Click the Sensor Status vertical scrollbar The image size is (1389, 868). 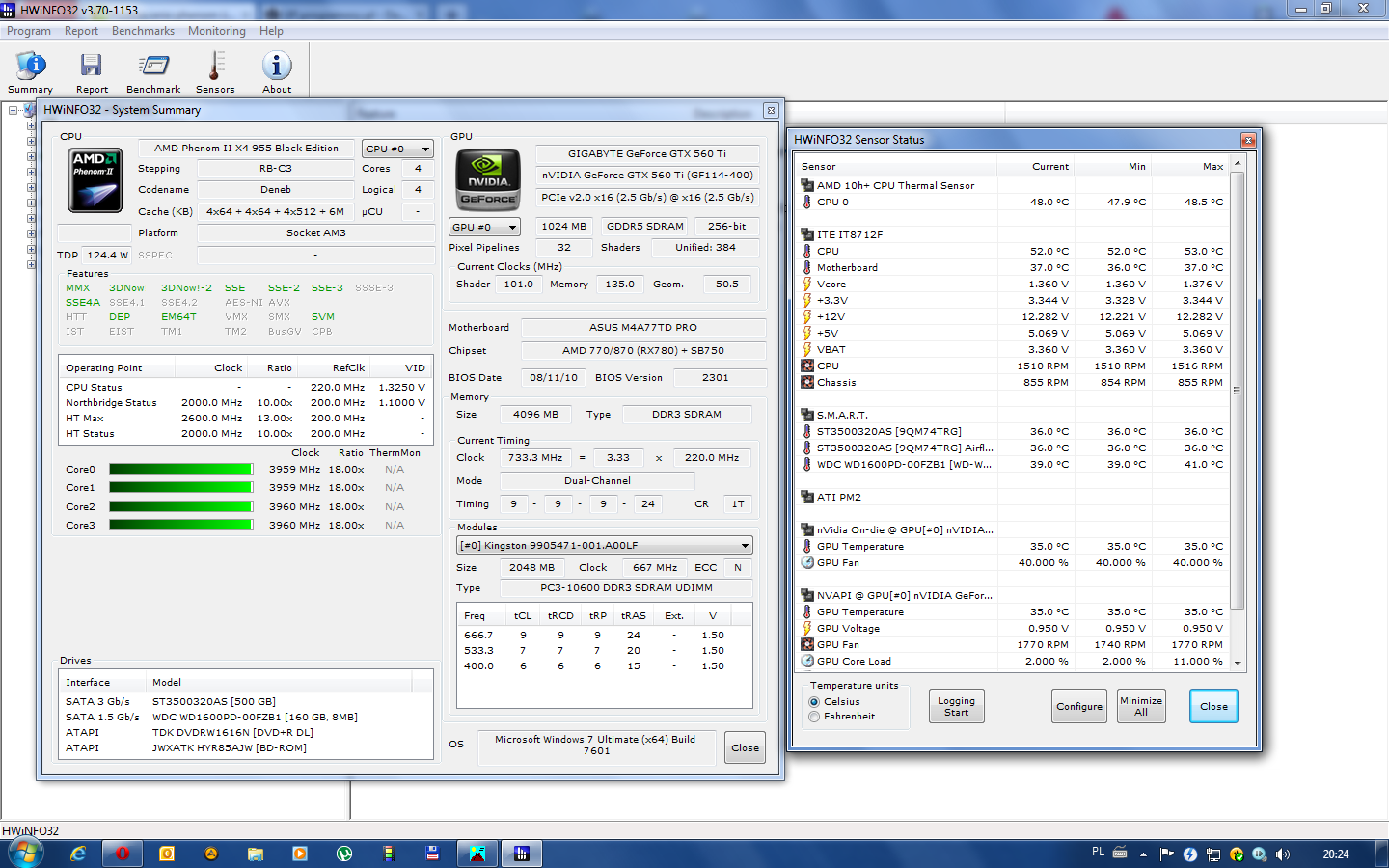coord(1238,391)
